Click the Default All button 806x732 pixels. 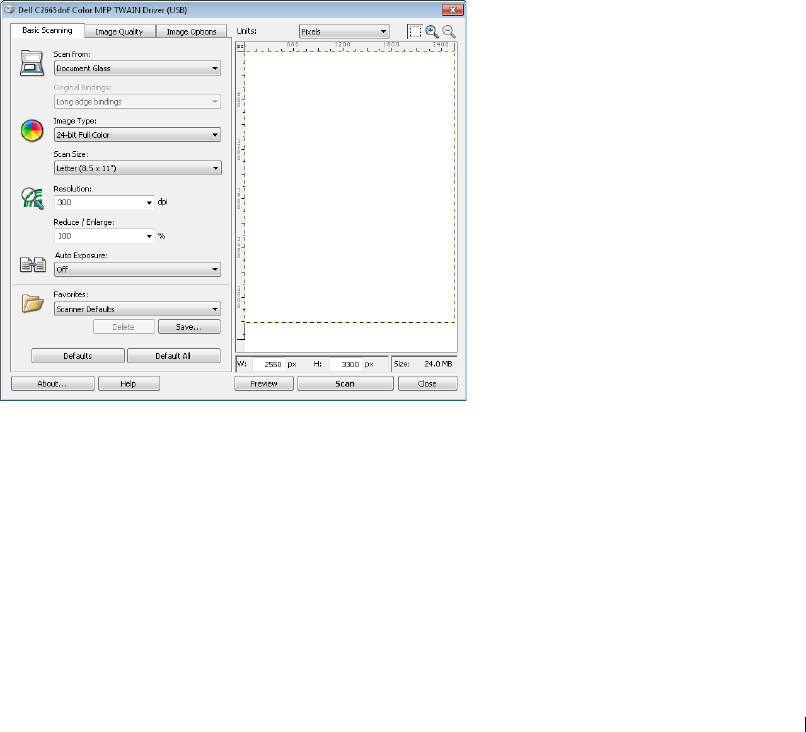point(173,356)
